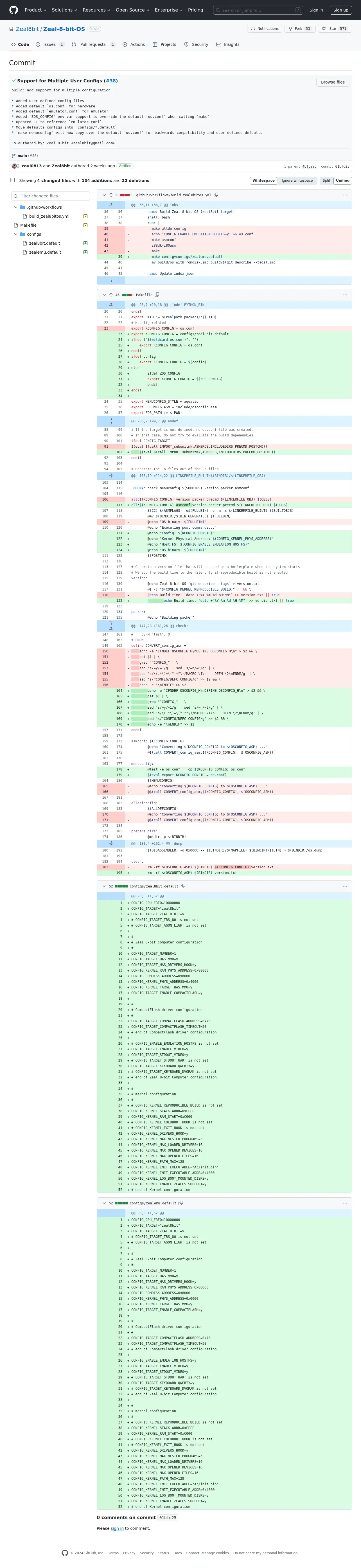361x1568 pixels.
Task: Open options menu for Makefile diff
Action: (345, 295)
